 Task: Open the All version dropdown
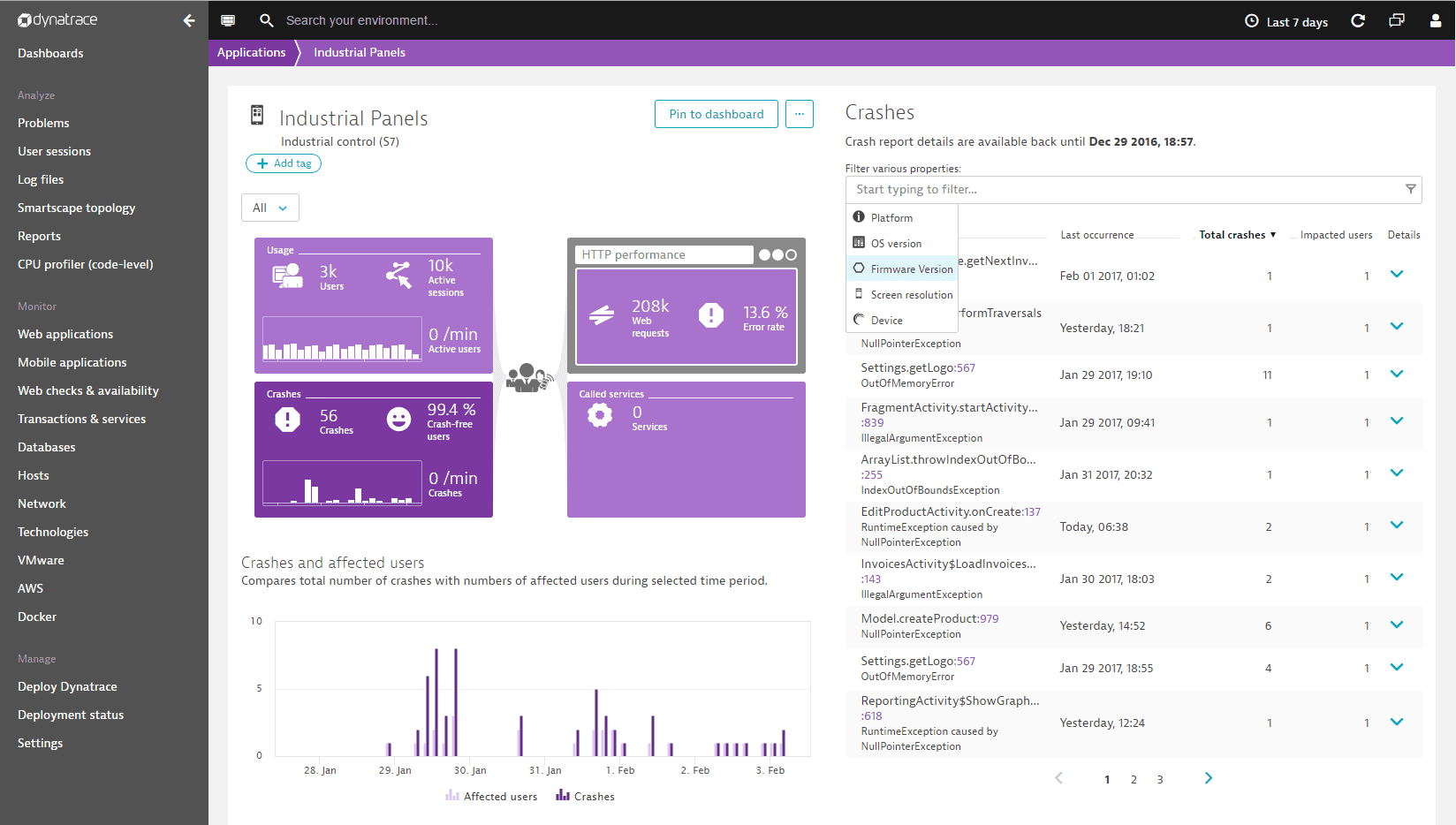tap(270, 208)
